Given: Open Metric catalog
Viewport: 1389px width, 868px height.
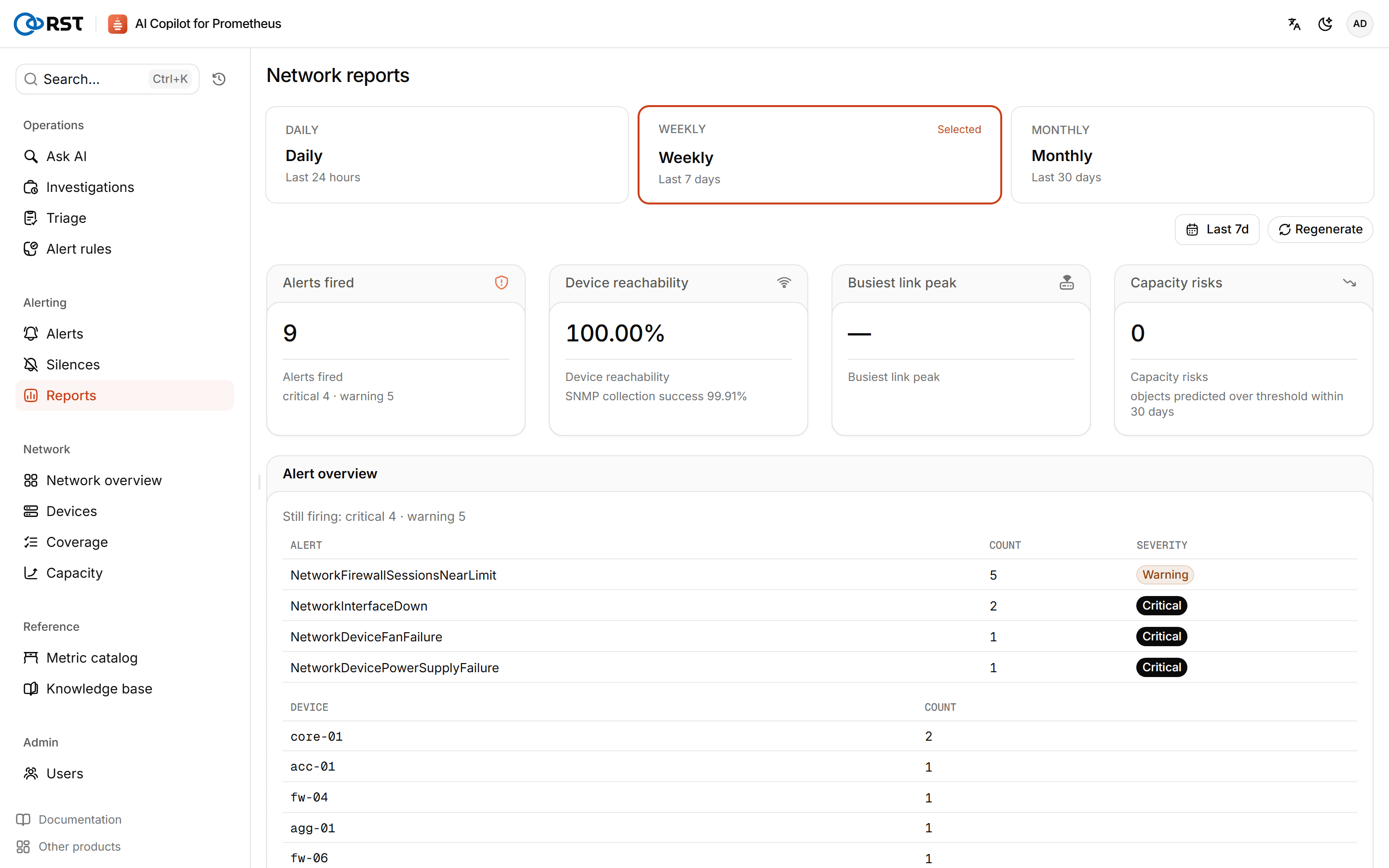Looking at the screenshot, I should (x=124, y=658).
